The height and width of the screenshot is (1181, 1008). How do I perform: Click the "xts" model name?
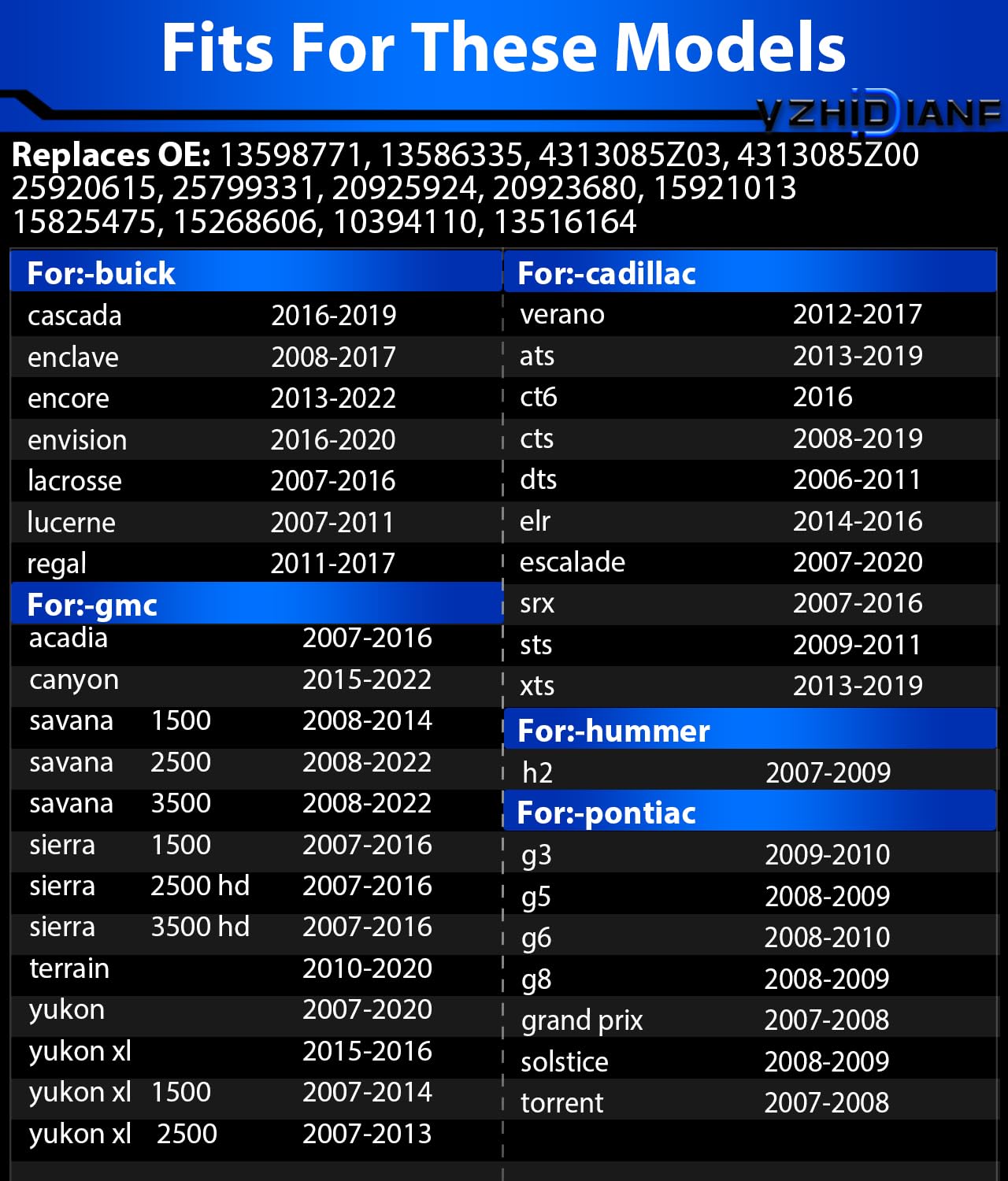coord(537,687)
